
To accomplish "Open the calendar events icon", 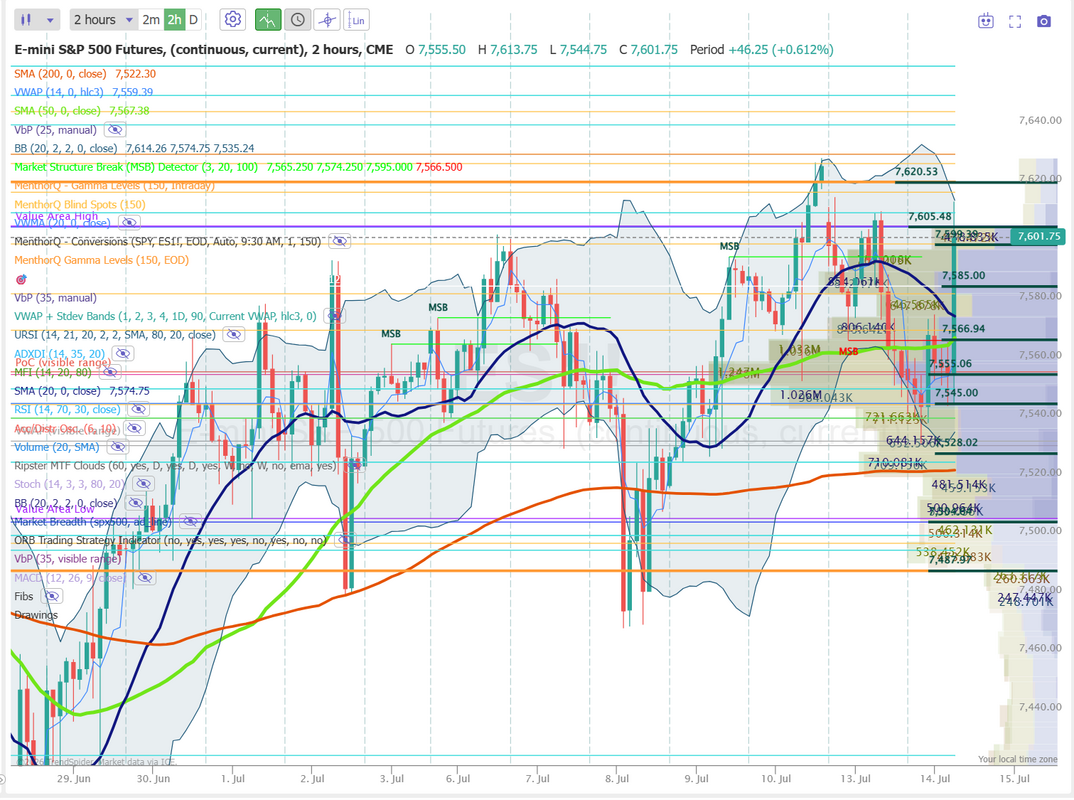I will tap(986, 21).
